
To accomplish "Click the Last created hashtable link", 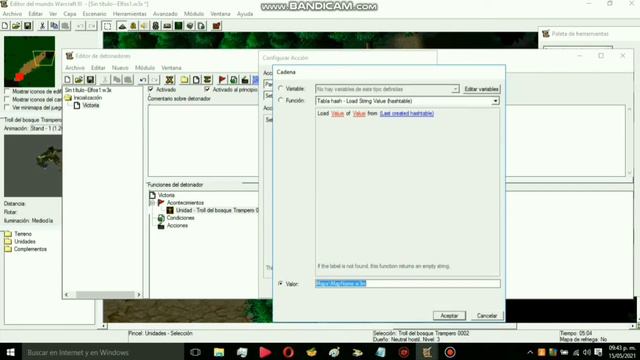I will [x=407, y=113].
